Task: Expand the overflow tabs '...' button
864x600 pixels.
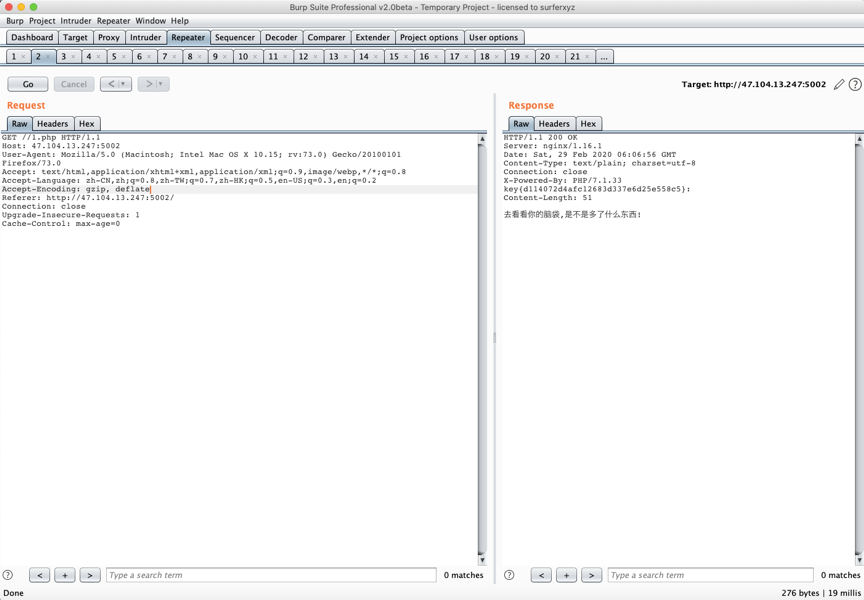Action: pos(604,57)
